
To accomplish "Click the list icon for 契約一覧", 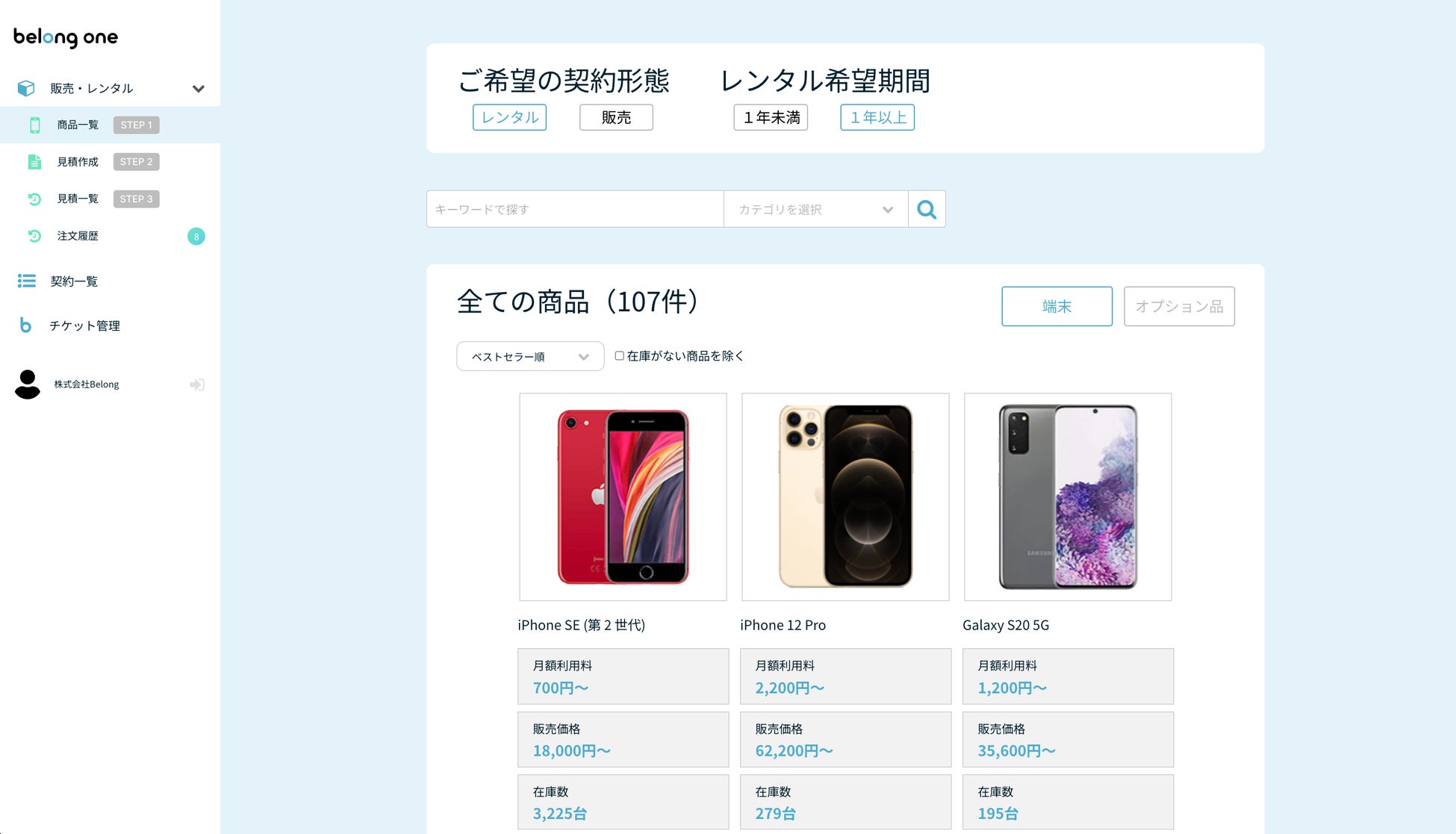I will (27, 281).
